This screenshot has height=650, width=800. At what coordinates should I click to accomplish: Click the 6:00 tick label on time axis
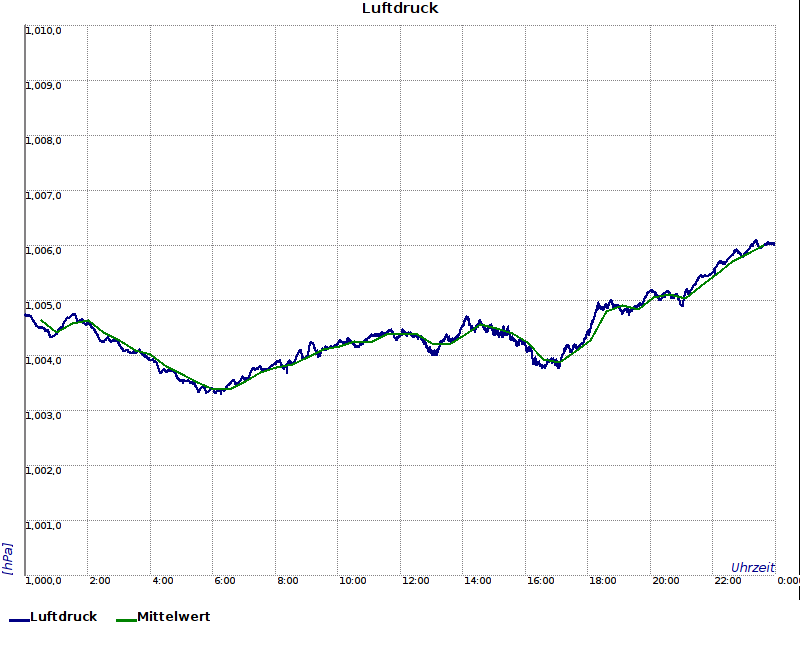[225, 580]
